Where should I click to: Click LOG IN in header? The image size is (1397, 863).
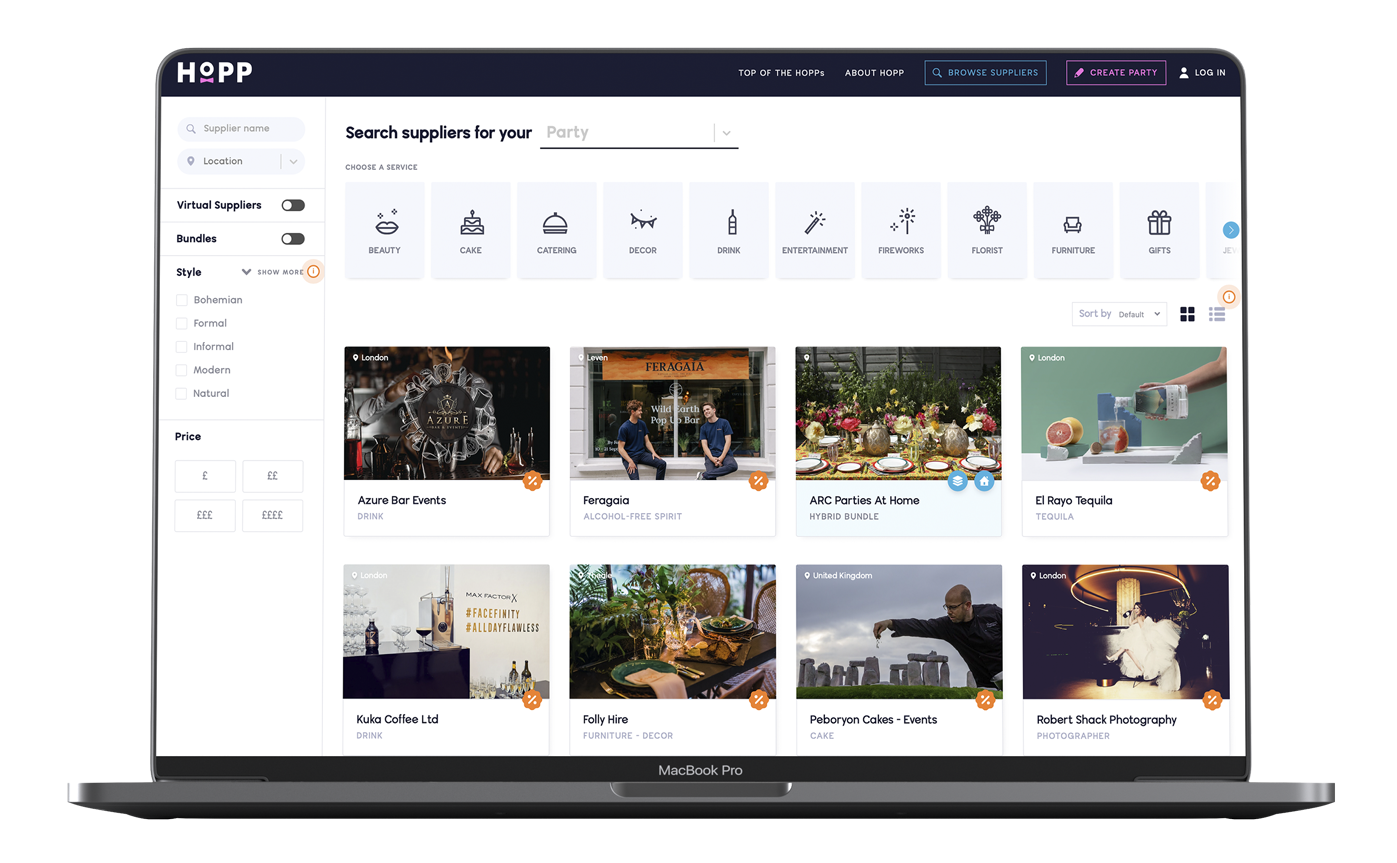click(x=1202, y=73)
